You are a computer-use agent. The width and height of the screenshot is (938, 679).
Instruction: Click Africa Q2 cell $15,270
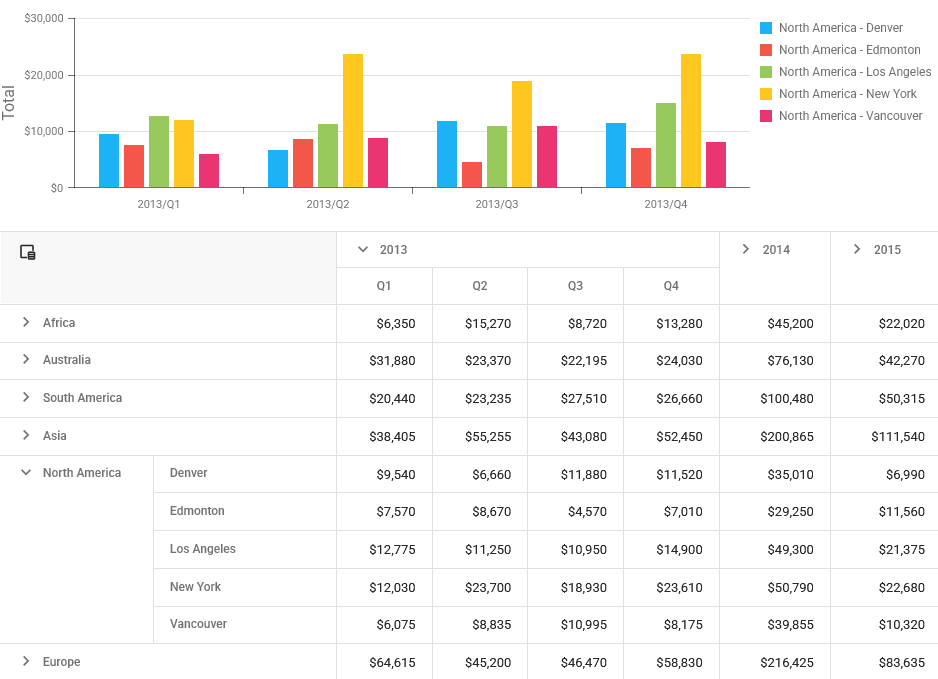point(480,324)
